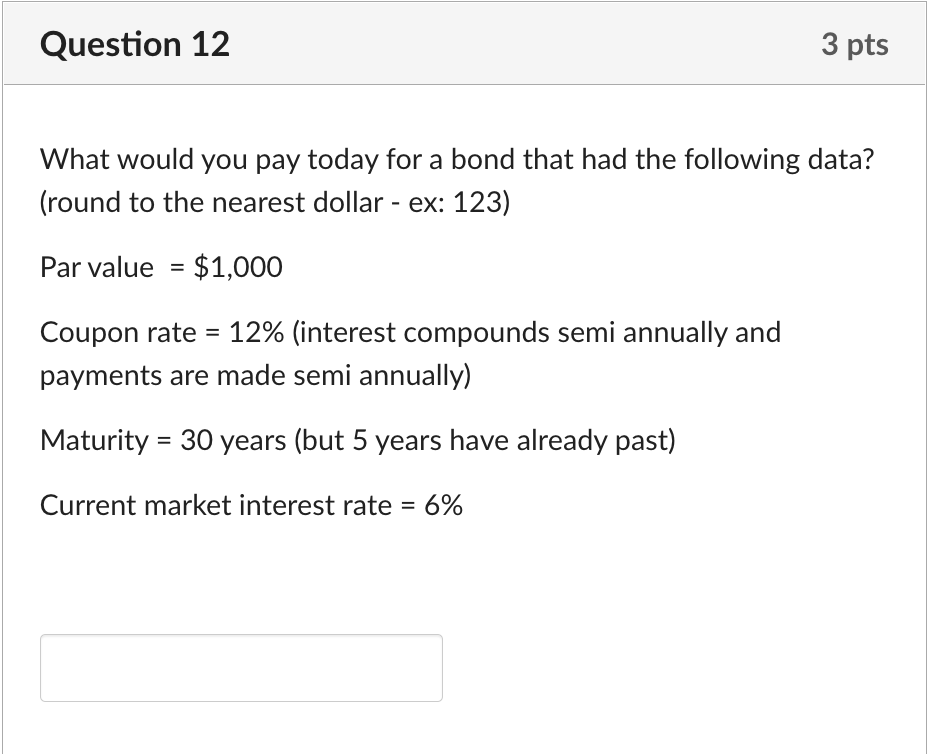Click the question prompt paragraph

456,159
